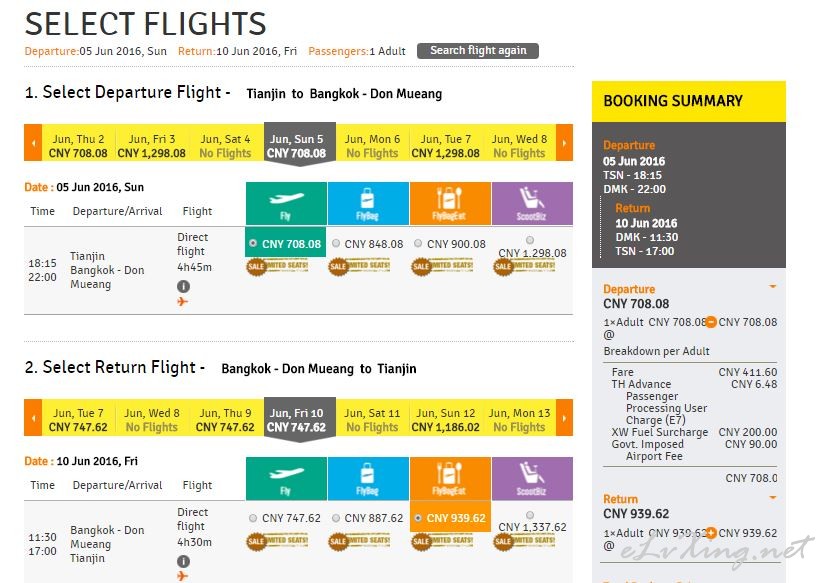Screen dimensions: 825x583
Task: Pick Jun, Thu 2 departure date tab
Action: point(78,146)
